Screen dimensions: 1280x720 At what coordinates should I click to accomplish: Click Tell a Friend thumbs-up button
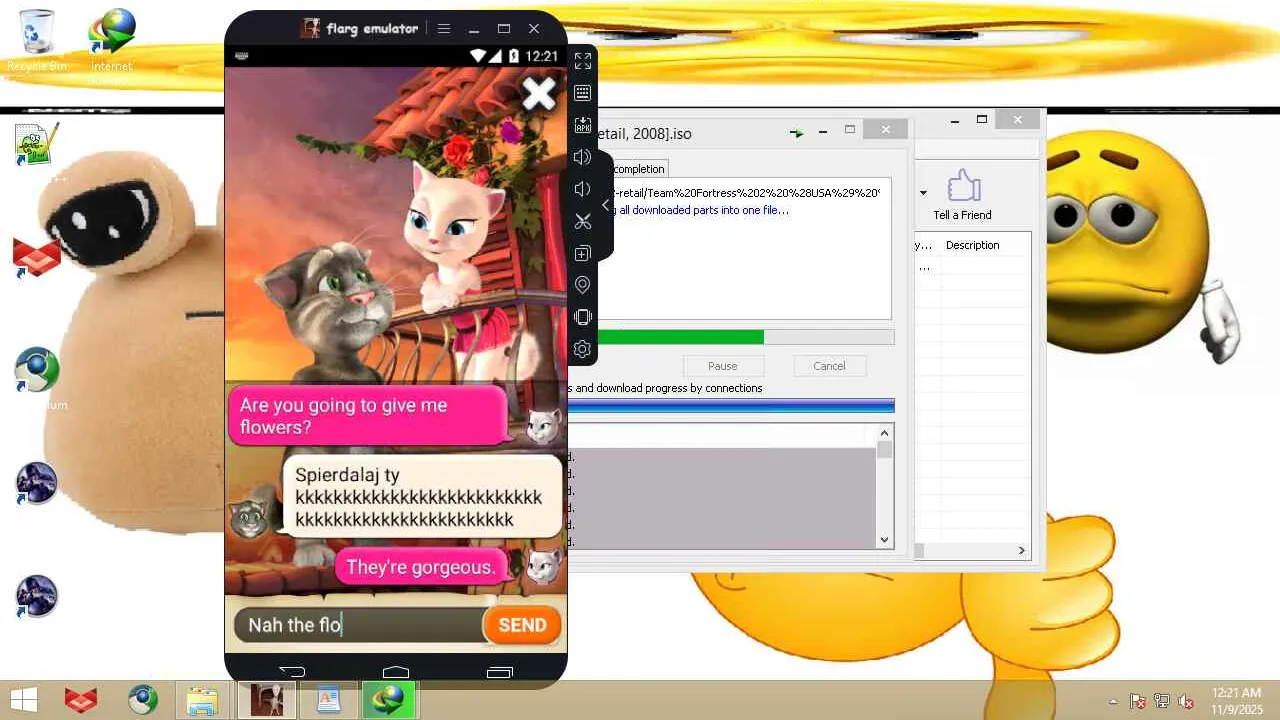(963, 194)
